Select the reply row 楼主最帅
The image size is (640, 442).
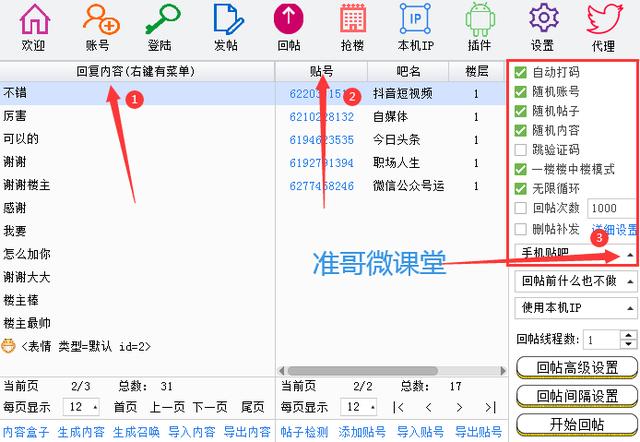pos(137,324)
